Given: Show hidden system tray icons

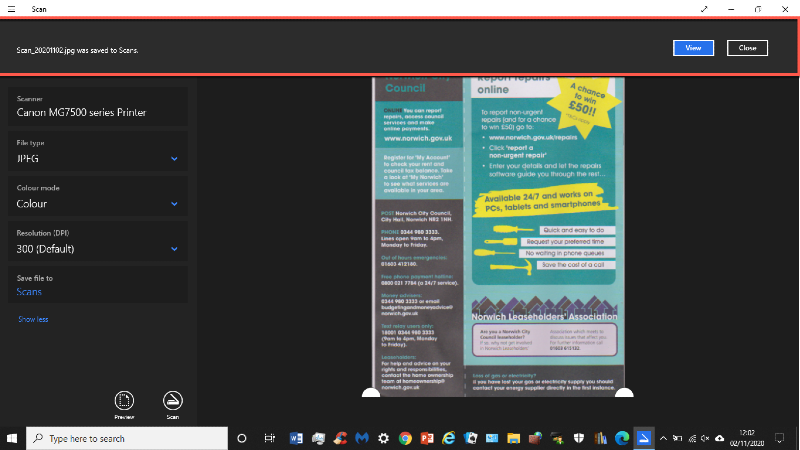Looking at the screenshot, I should (x=663, y=438).
